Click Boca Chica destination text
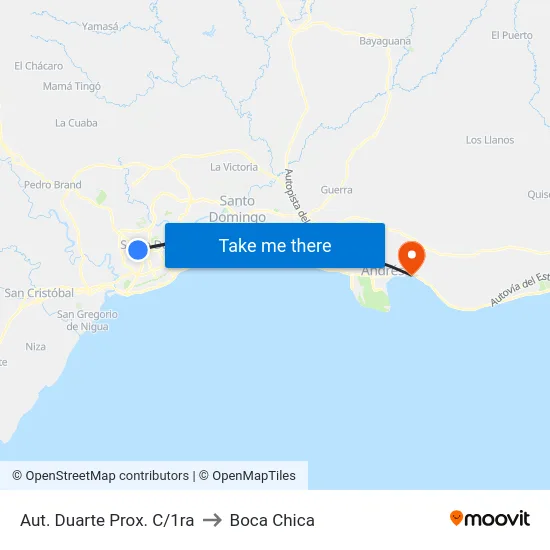 tap(272, 520)
